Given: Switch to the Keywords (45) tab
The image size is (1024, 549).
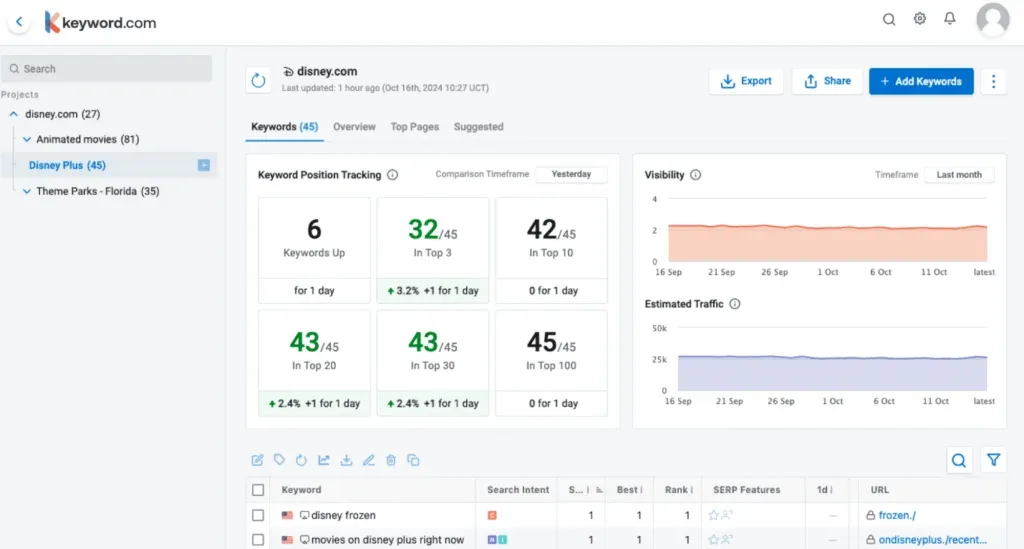Looking at the screenshot, I should coord(285,127).
